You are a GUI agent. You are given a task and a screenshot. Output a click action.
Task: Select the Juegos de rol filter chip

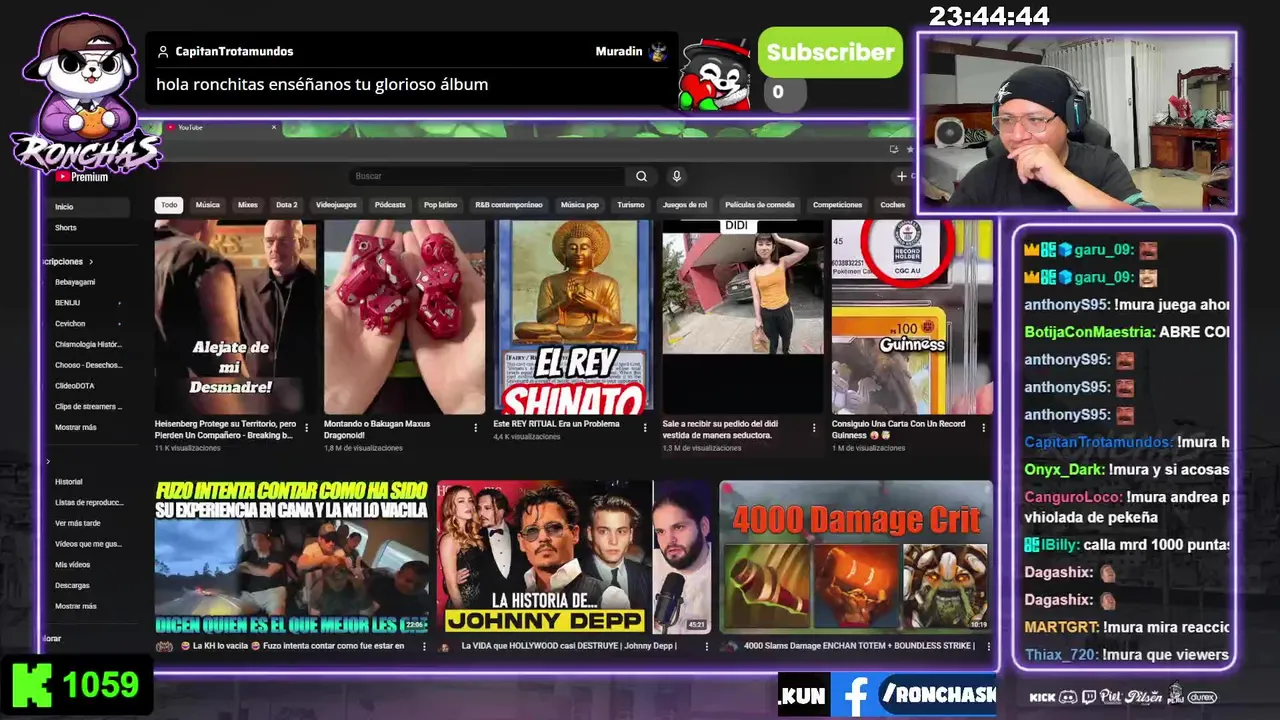(685, 205)
